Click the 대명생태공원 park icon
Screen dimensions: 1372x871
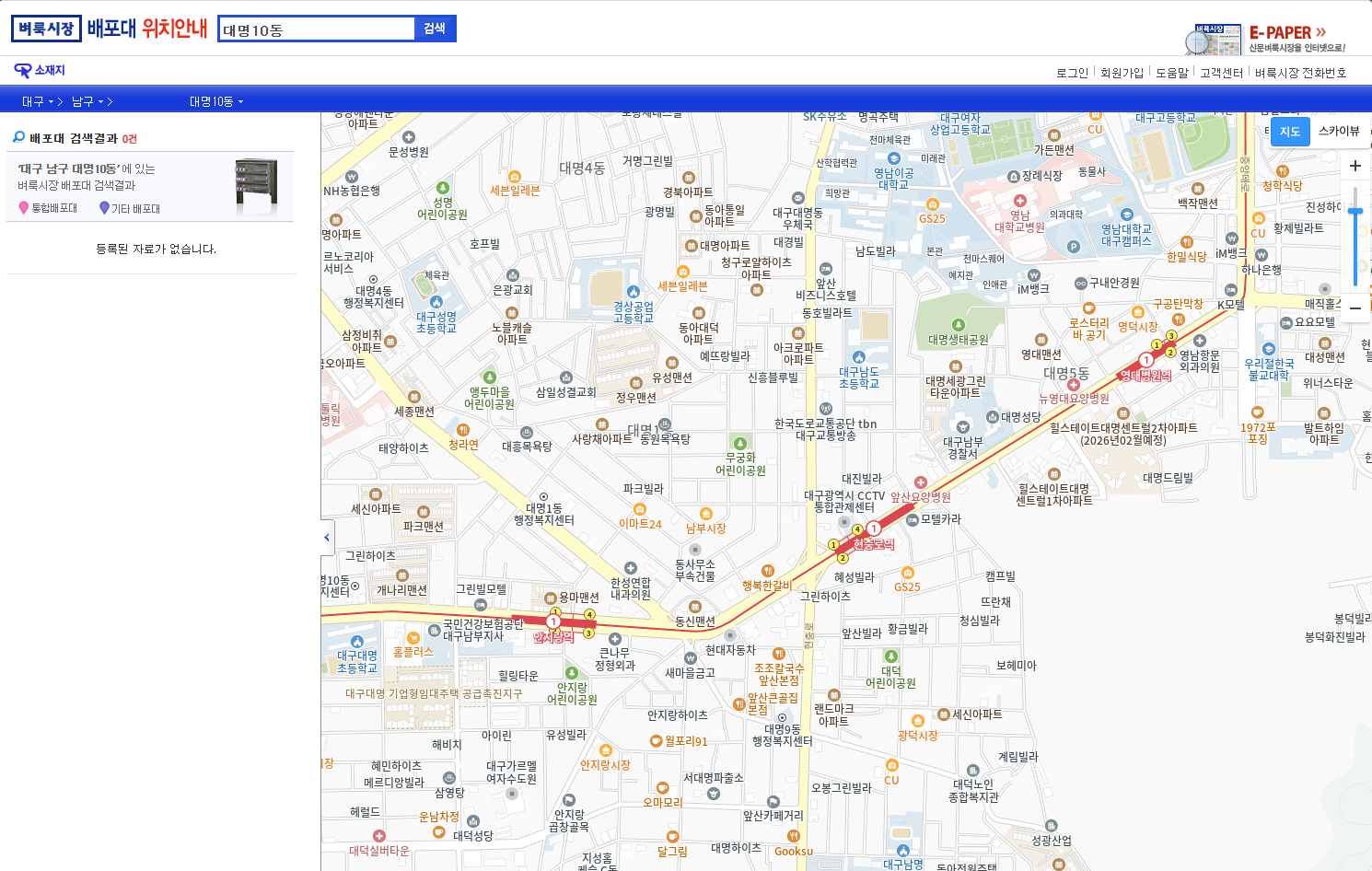pos(958,325)
